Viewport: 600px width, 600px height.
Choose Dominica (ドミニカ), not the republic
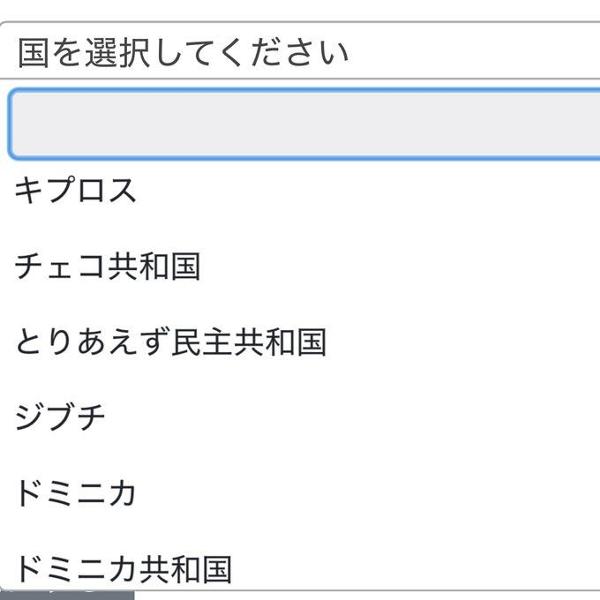pyautogui.click(x=76, y=493)
